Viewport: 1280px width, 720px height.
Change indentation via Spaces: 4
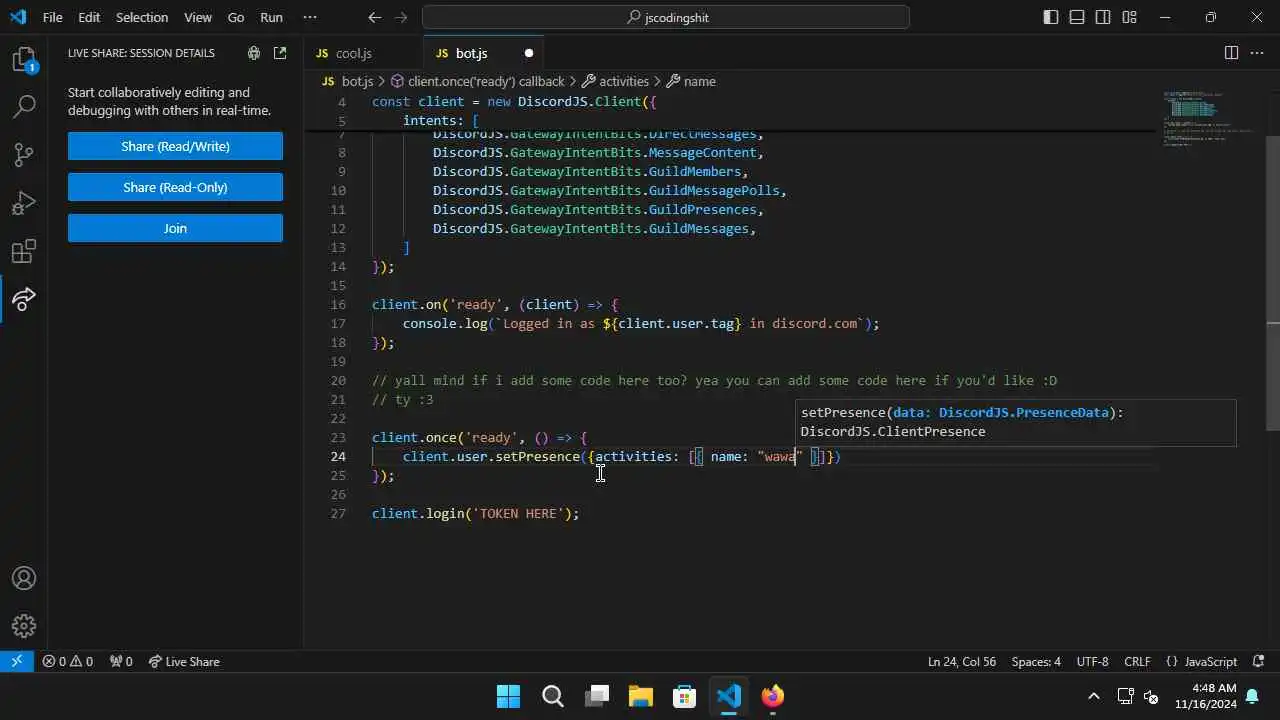coord(1036,661)
